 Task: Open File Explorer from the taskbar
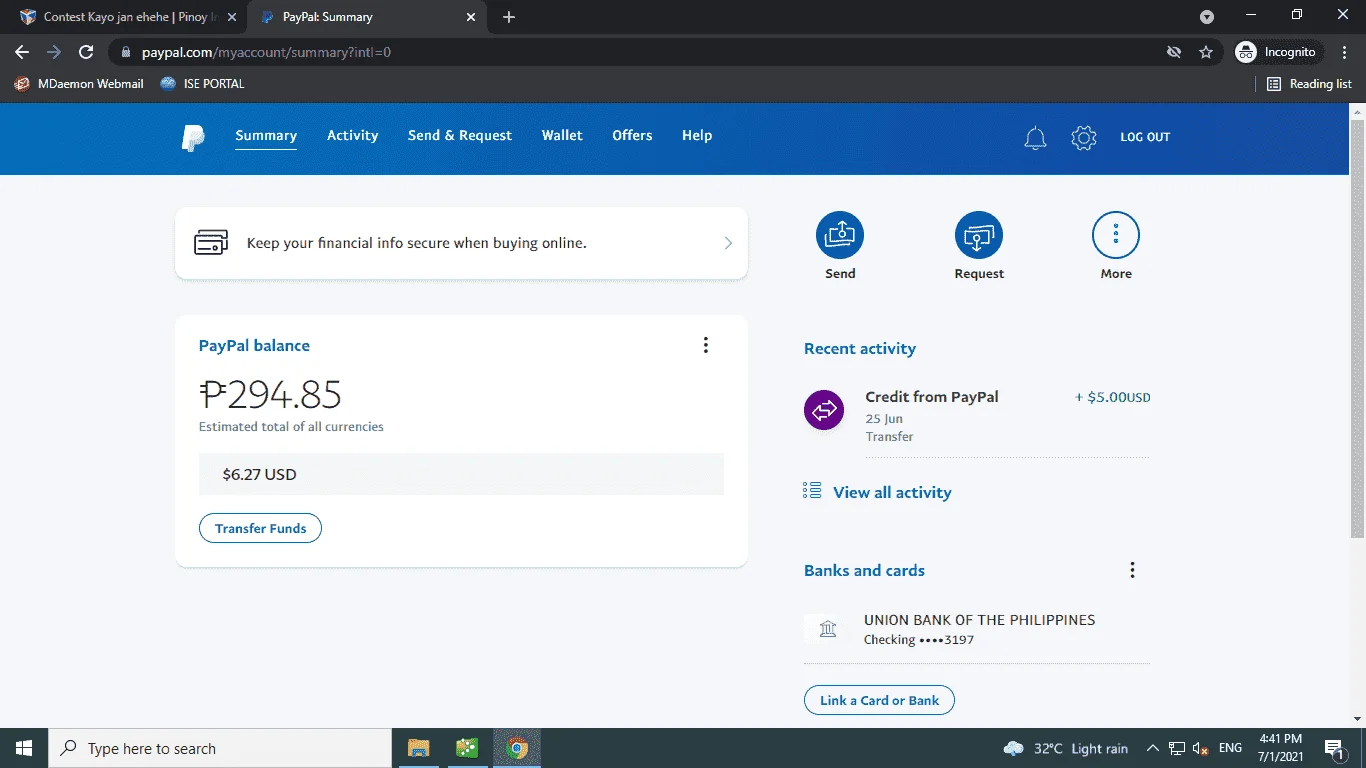point(418,748)
